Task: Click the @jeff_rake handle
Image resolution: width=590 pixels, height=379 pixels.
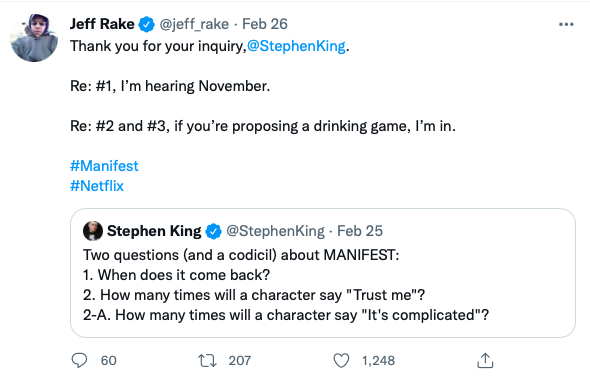Action: pos(194,24)
